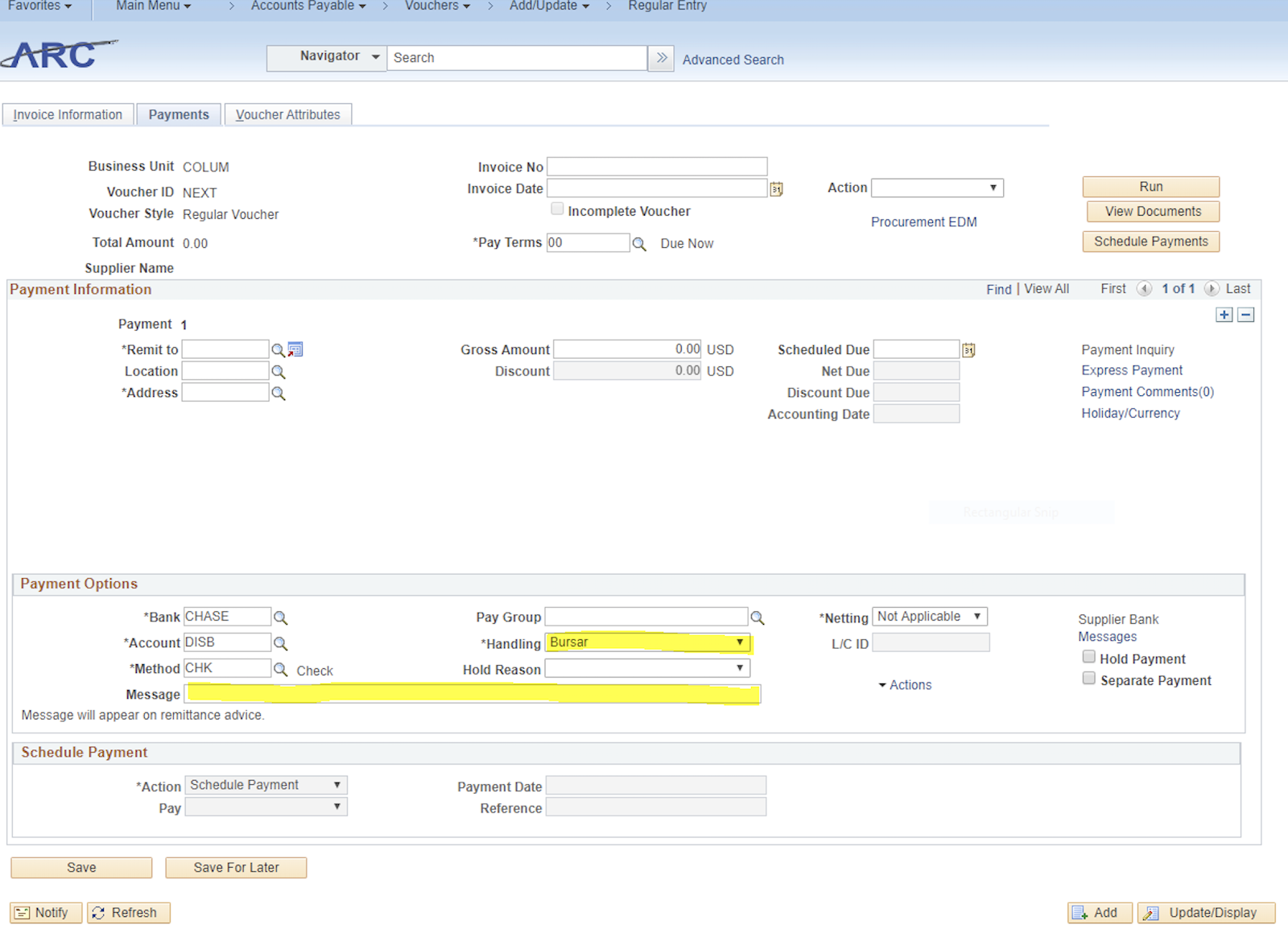Enable the Separate Payment checkbox
The width and height of the screenshot is (1288, 929).
click(x=1089, y=679)
